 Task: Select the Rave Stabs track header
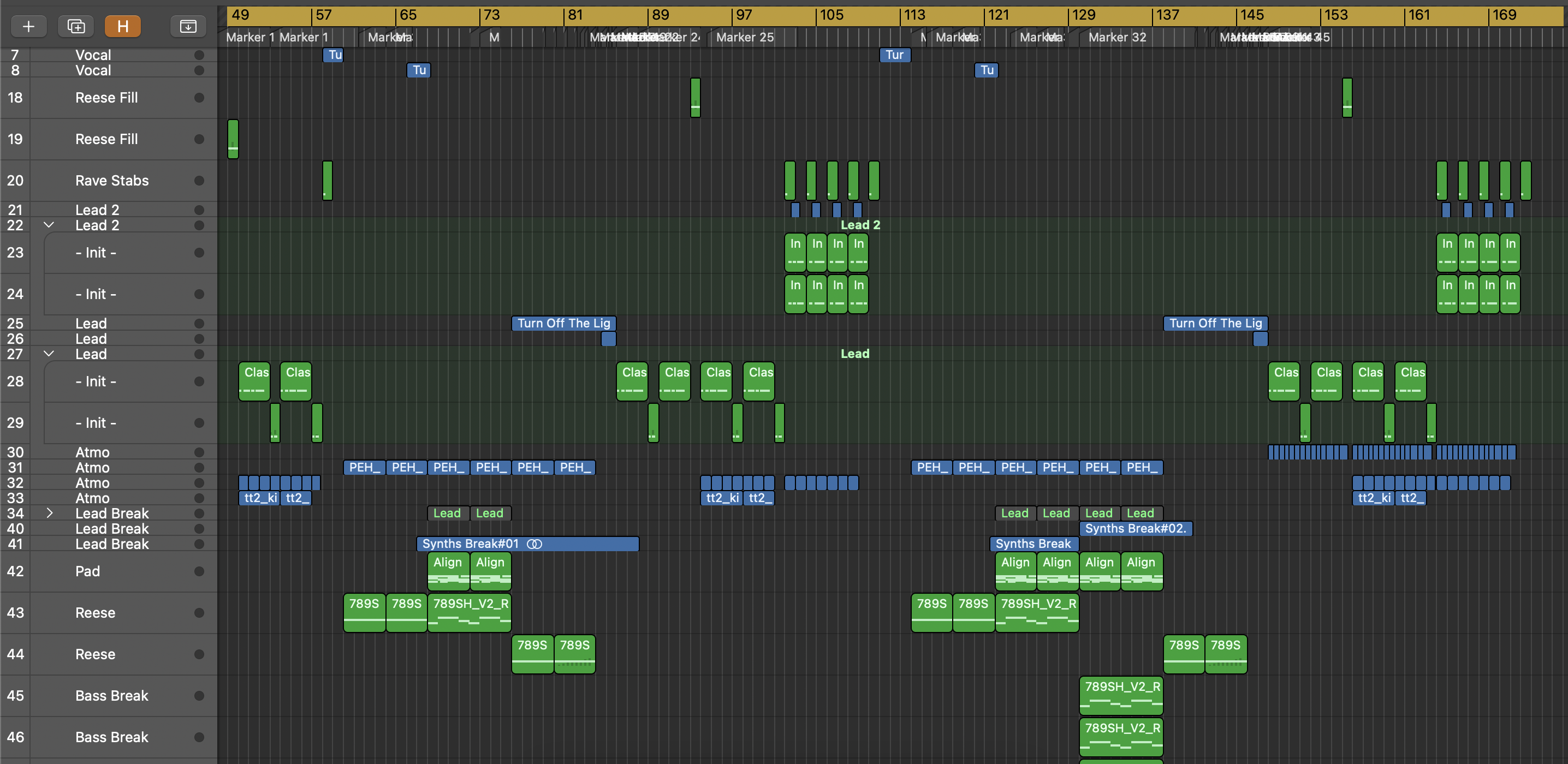(x=109, y=181)
